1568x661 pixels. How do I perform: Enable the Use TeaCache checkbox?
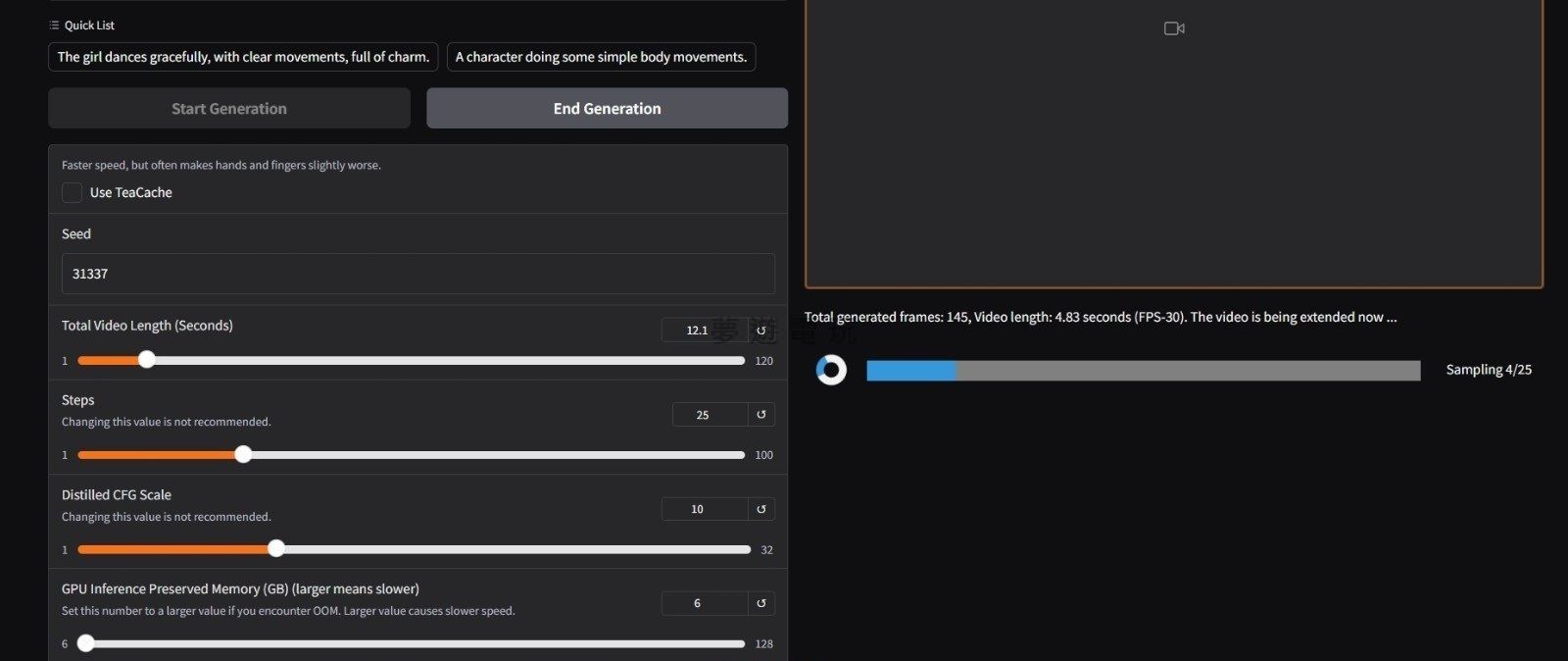[x=73, y=193]
